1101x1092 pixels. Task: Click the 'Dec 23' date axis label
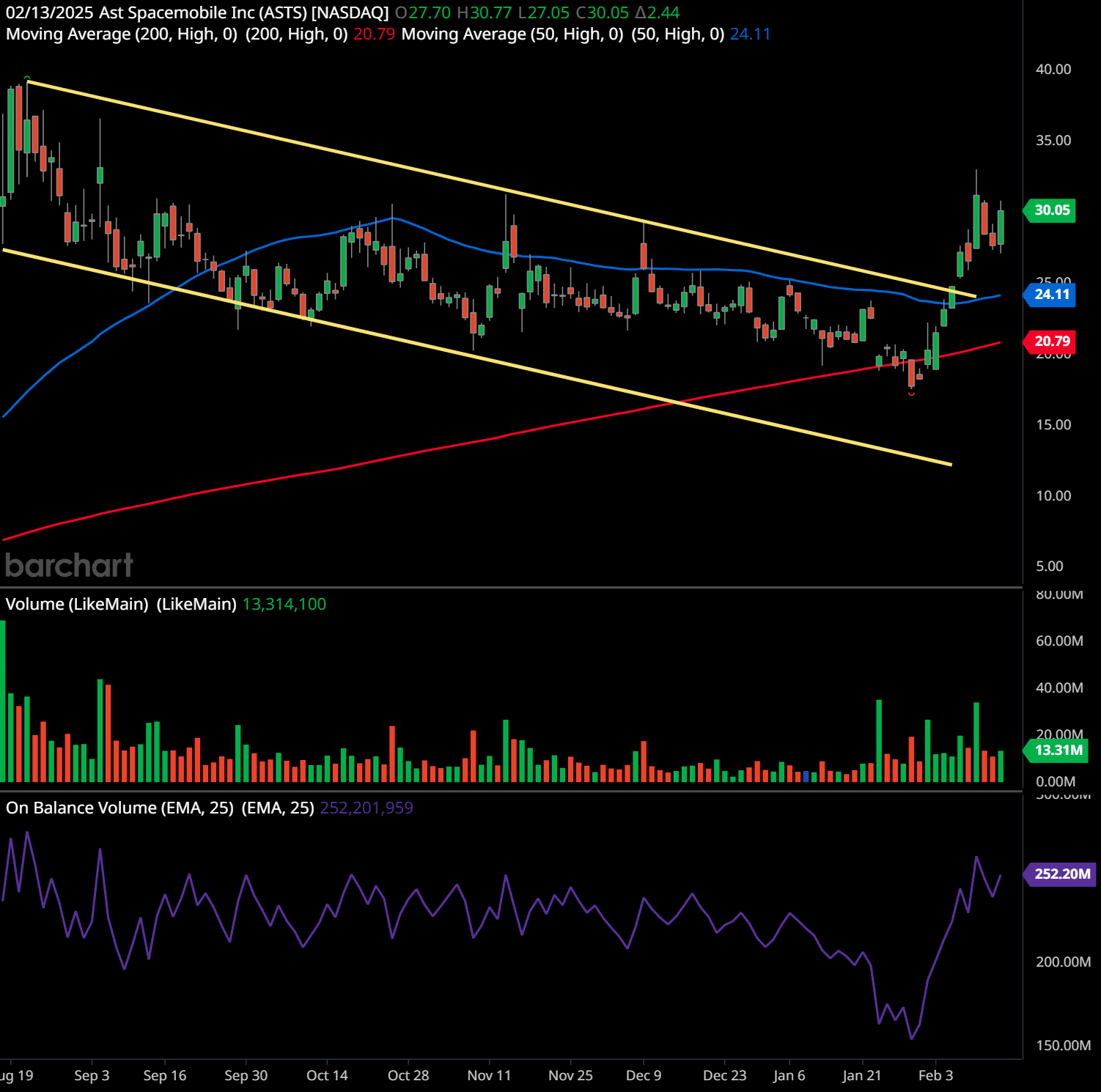pyautogui.click(x=724, y=1075)
